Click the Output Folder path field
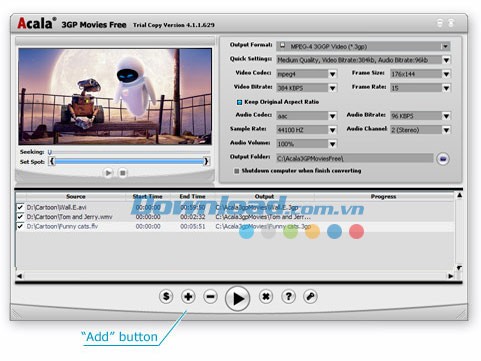This screenshot has height=361, width=481. (355, 158)
